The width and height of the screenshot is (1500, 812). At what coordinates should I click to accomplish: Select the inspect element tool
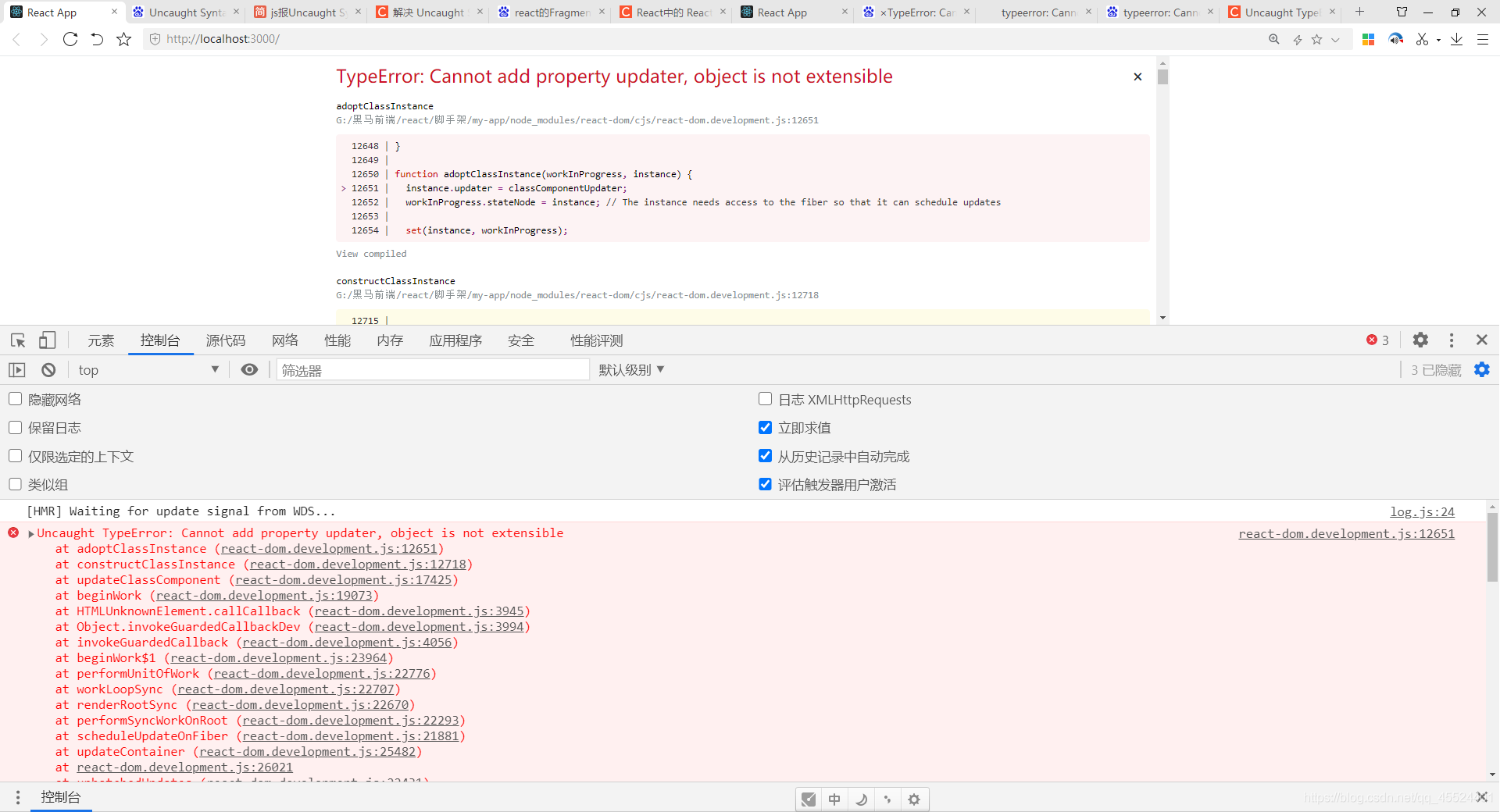coord(17,340)
